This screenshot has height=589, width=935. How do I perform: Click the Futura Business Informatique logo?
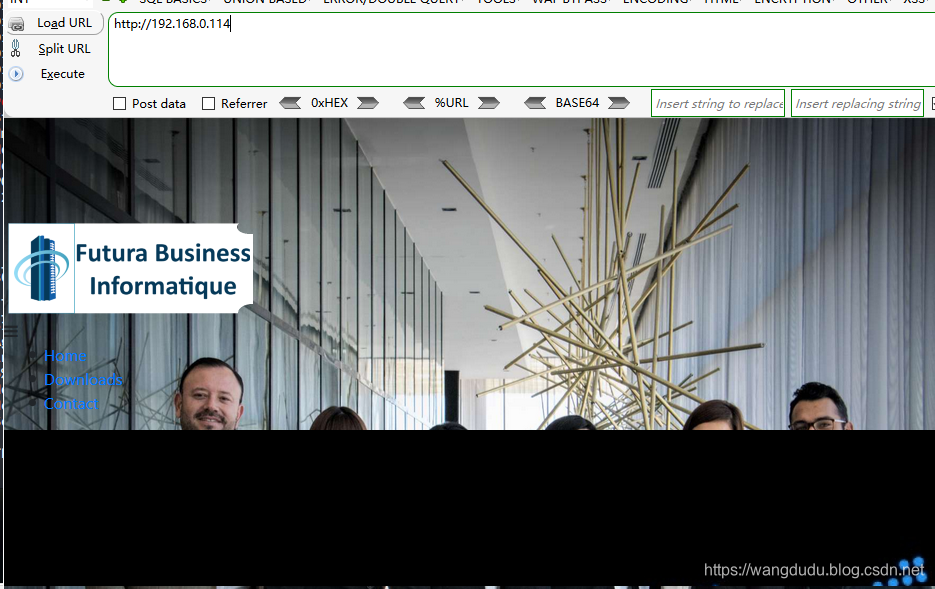tap(131, 268)
